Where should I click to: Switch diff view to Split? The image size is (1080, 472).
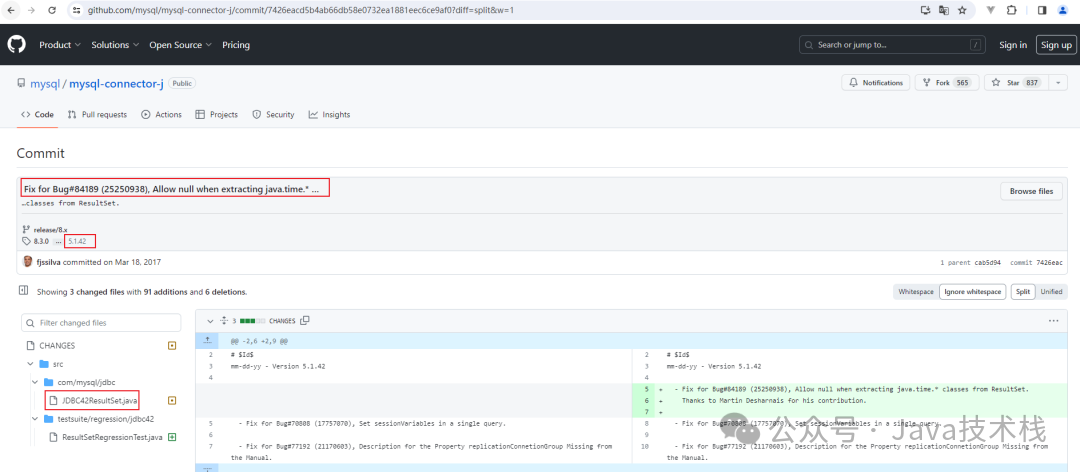(x=1023, y=292)
